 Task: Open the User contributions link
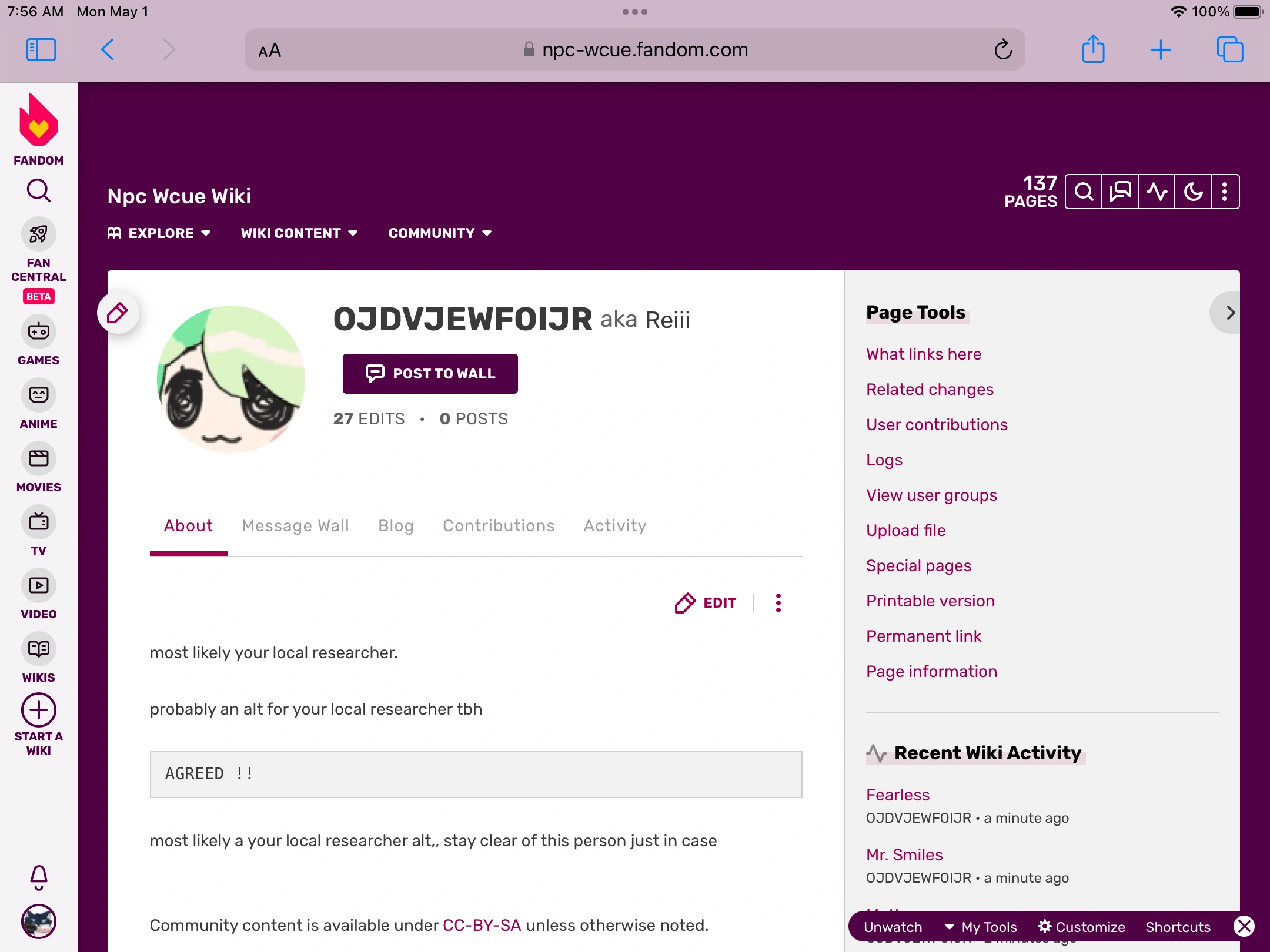(x=937, y=424)
